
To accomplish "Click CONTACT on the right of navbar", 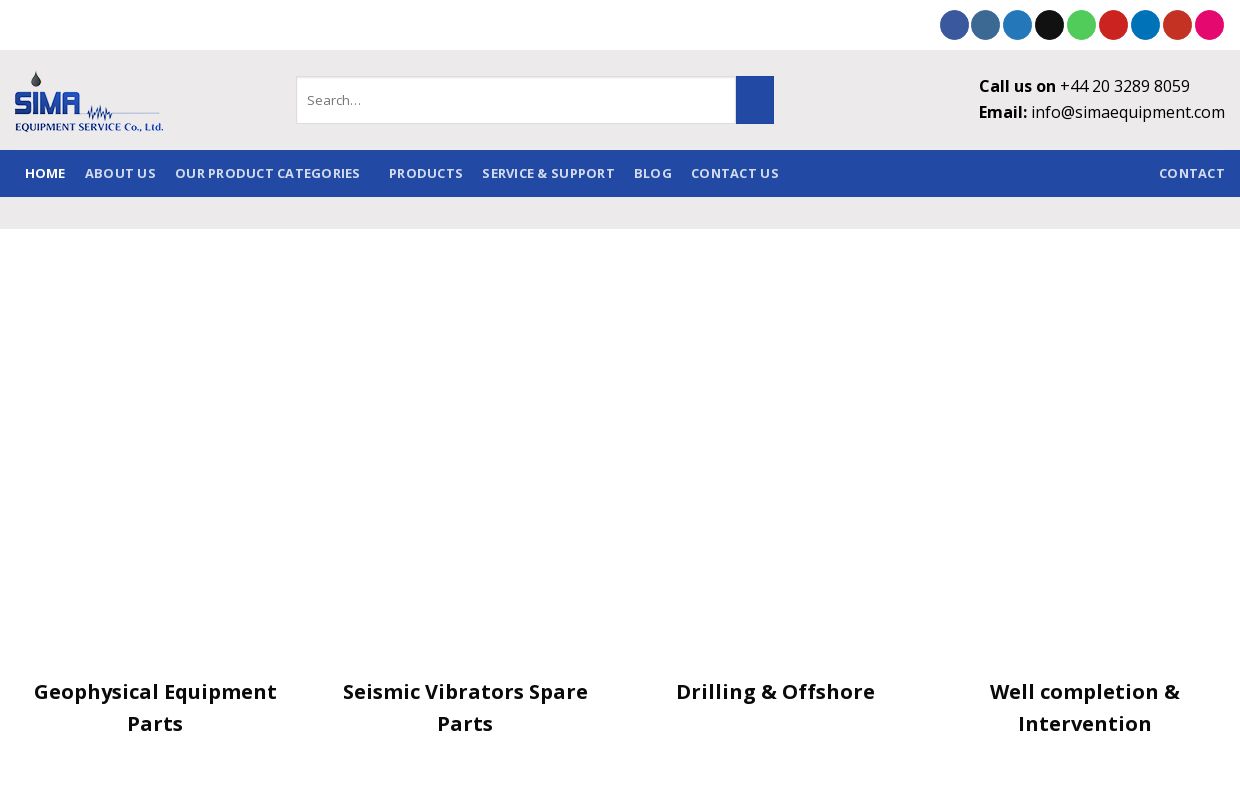I will point(1192,173).
